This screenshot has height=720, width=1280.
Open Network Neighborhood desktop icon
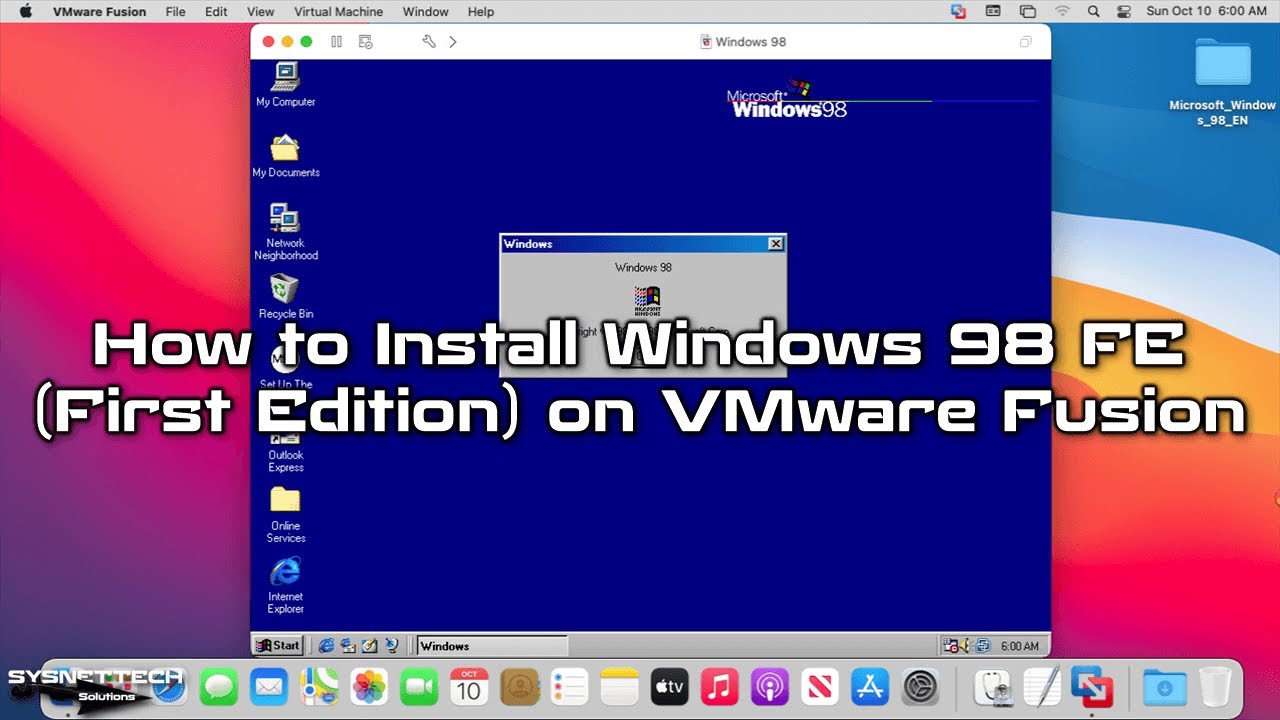click(285, 231)
